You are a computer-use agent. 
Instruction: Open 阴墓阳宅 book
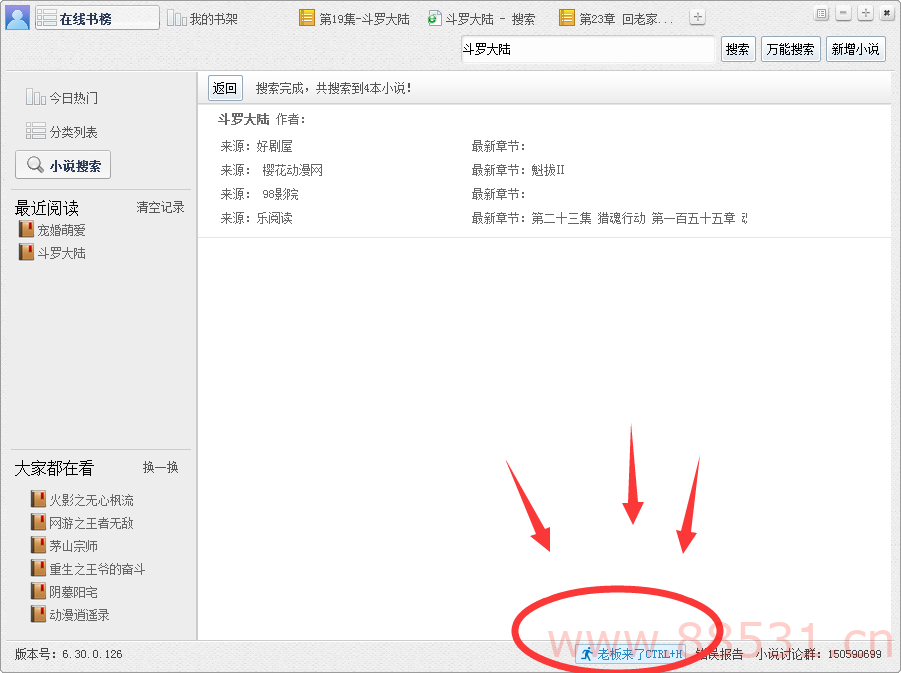(74, 592)
